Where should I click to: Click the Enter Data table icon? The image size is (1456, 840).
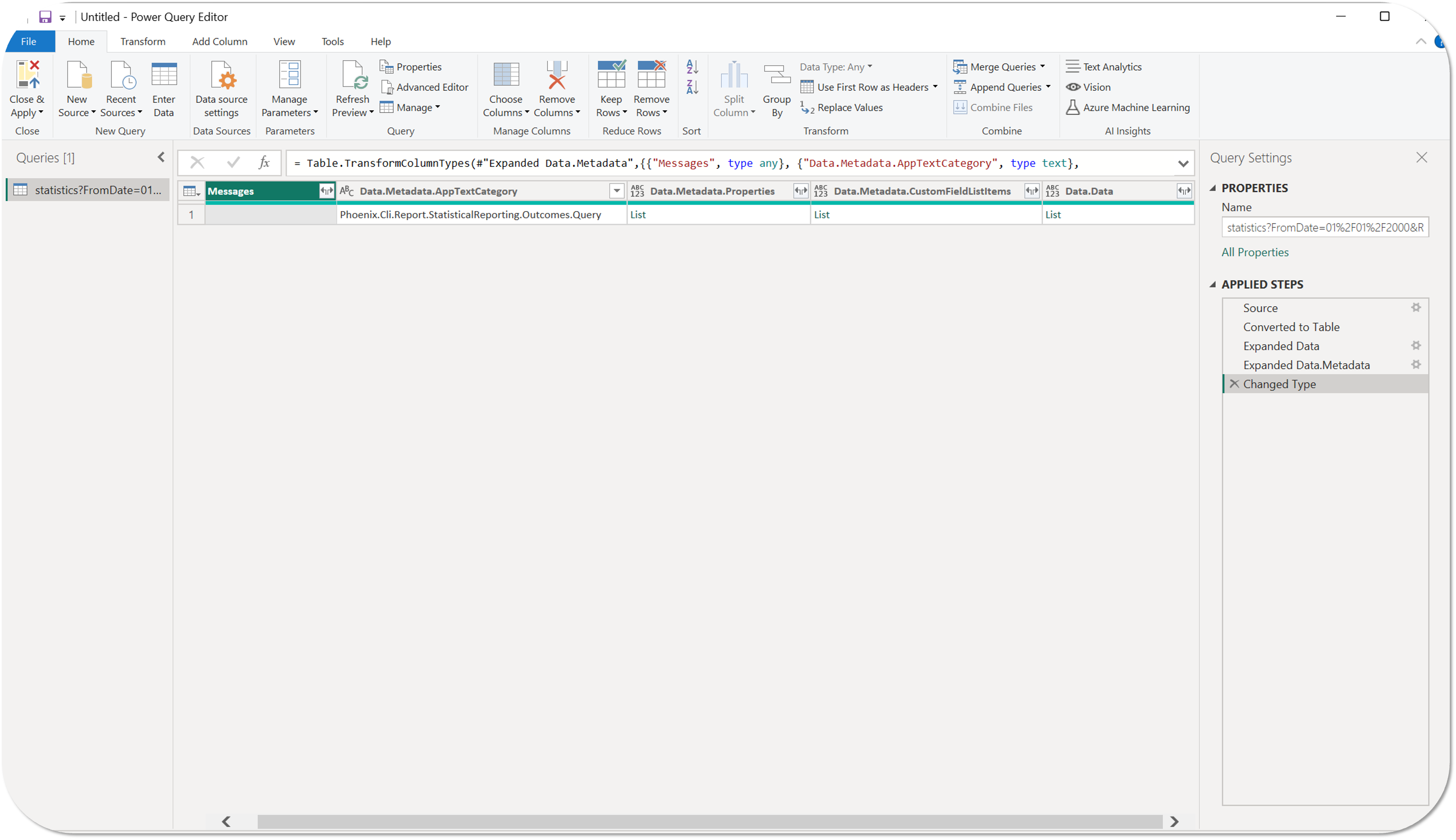point(164,75)
